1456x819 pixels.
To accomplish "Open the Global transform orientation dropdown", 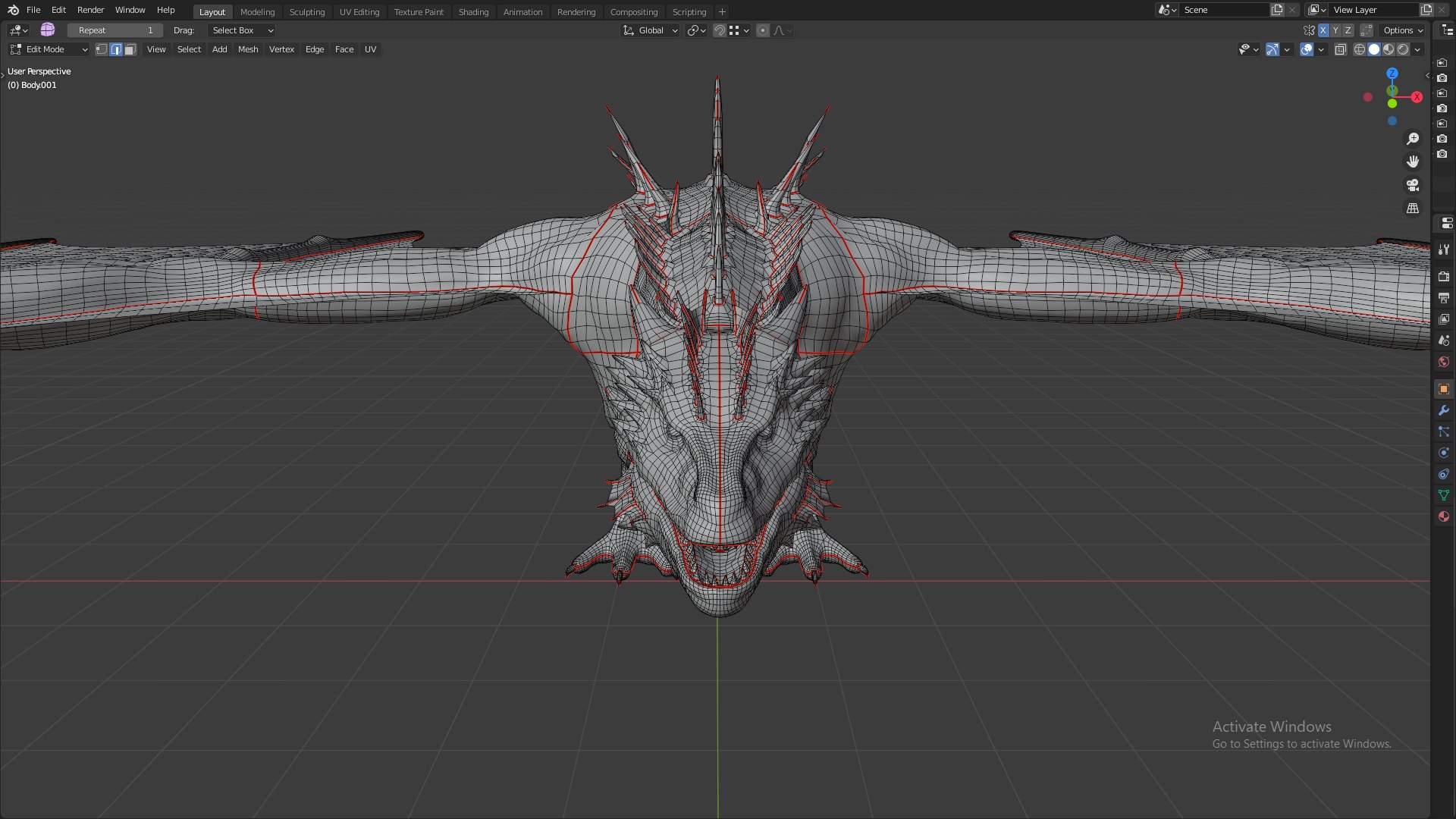I will pyautogui.click(x=651, y=30).
